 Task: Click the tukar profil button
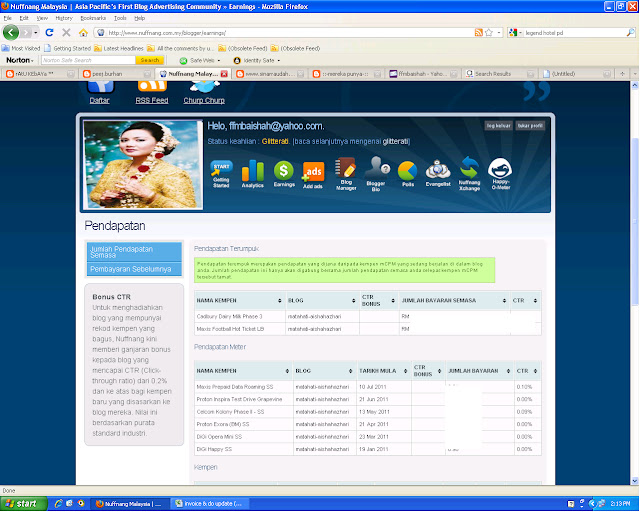pyautogui.click(x=530, y=126)
